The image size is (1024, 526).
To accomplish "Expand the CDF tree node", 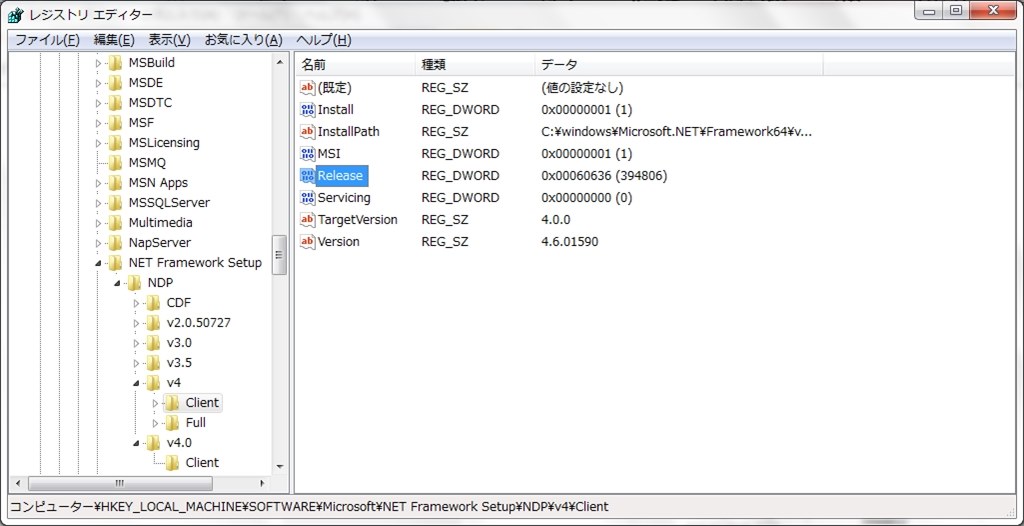I will 136,303.
